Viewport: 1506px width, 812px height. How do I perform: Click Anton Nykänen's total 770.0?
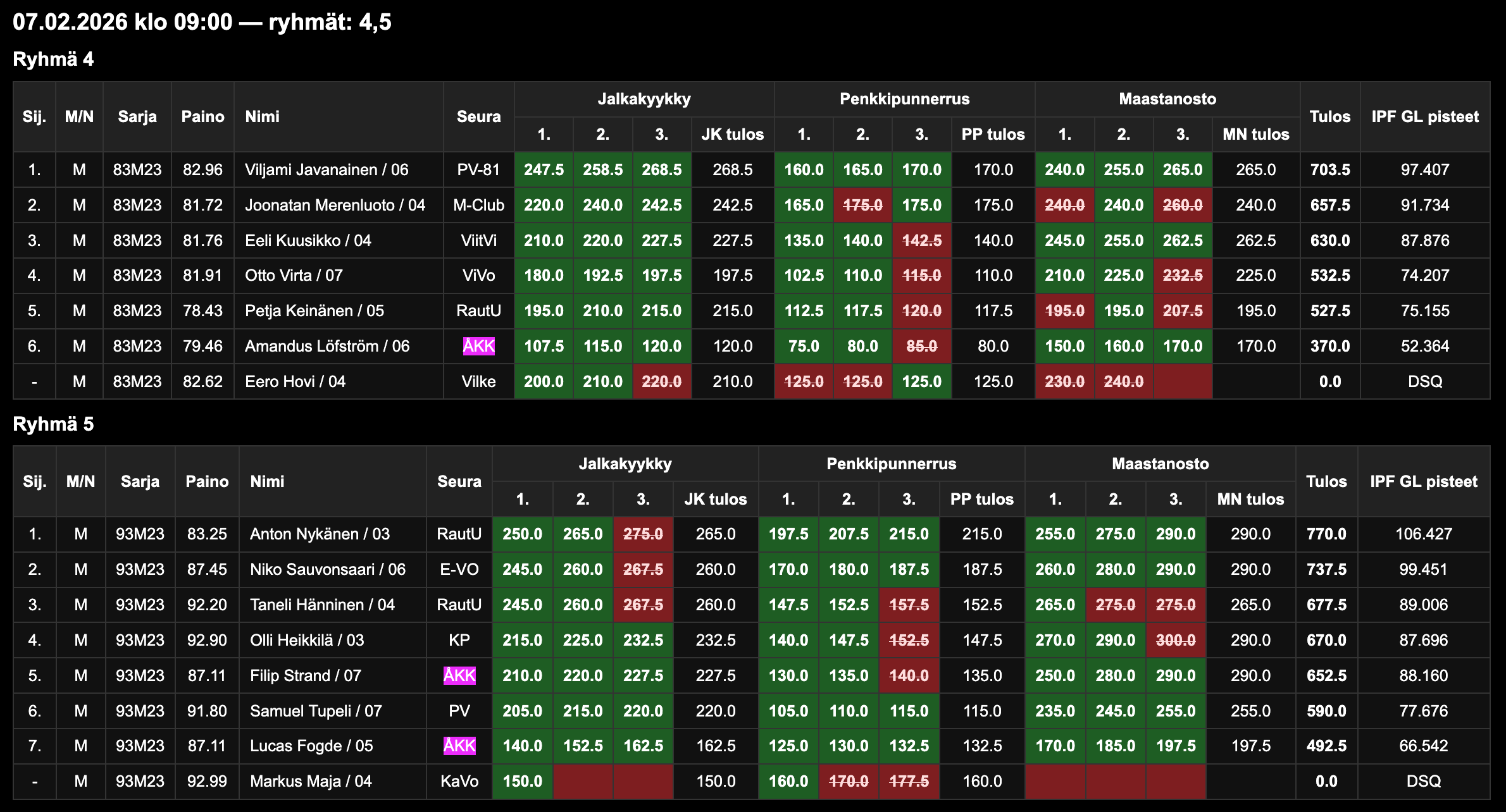pos(1326,534)
